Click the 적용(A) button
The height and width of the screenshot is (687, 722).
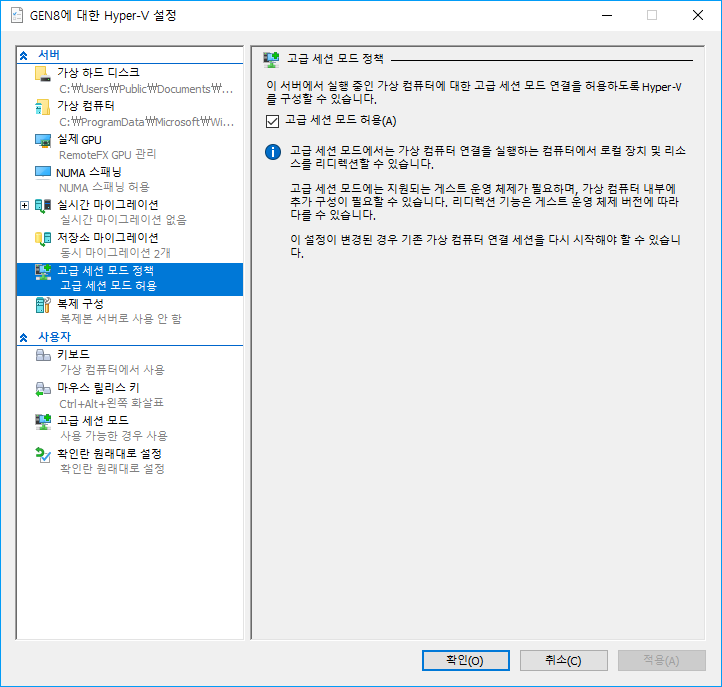pos(662,660)
